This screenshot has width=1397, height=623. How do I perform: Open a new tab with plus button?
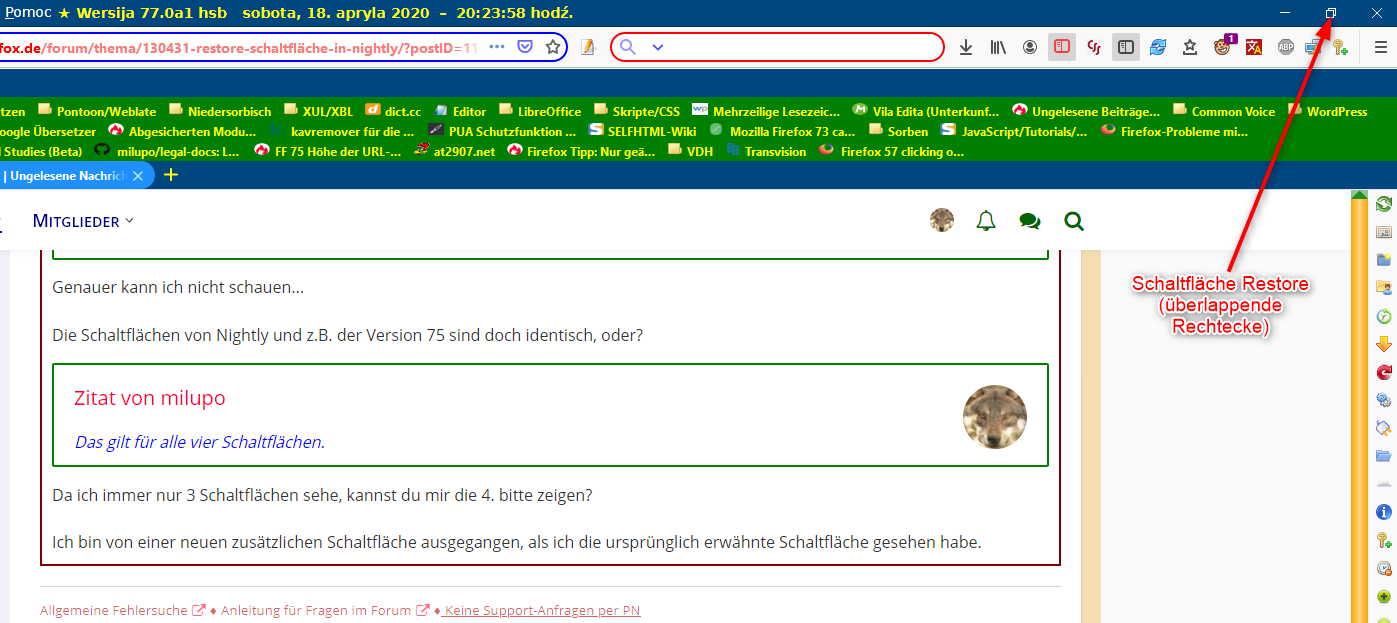pyautogui.click(x=171, y=175)
